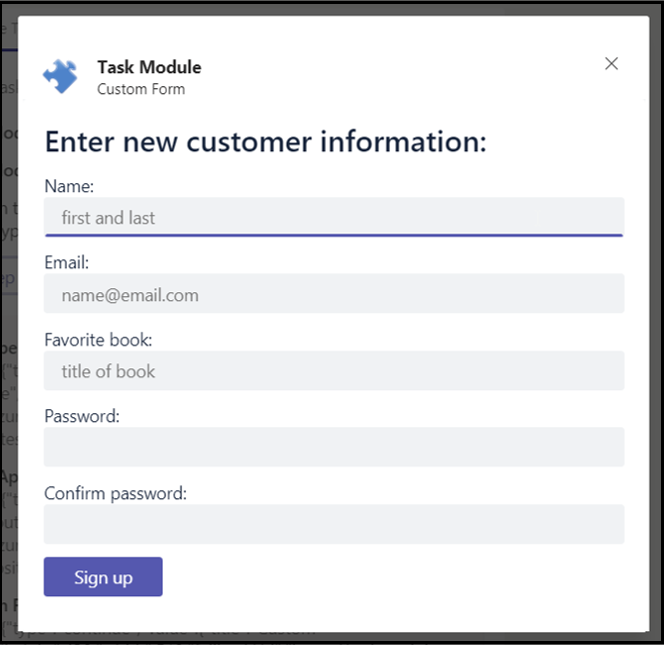This screenshot has width=664, height=645.
Task: Click the blue puzzle piece app icon
Action: click(x=60, y=76)
